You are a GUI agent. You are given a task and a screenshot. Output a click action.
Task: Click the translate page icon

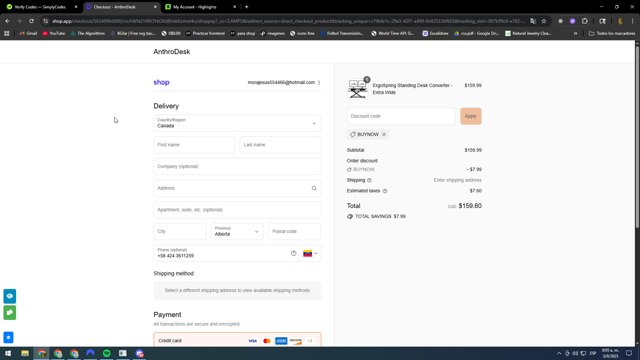pos(533,21)
